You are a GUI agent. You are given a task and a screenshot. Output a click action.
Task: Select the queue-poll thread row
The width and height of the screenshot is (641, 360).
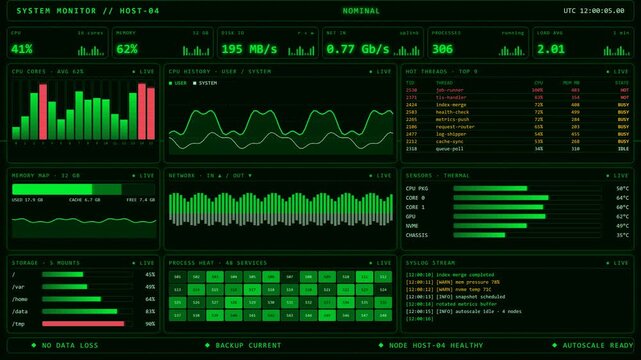517,149
